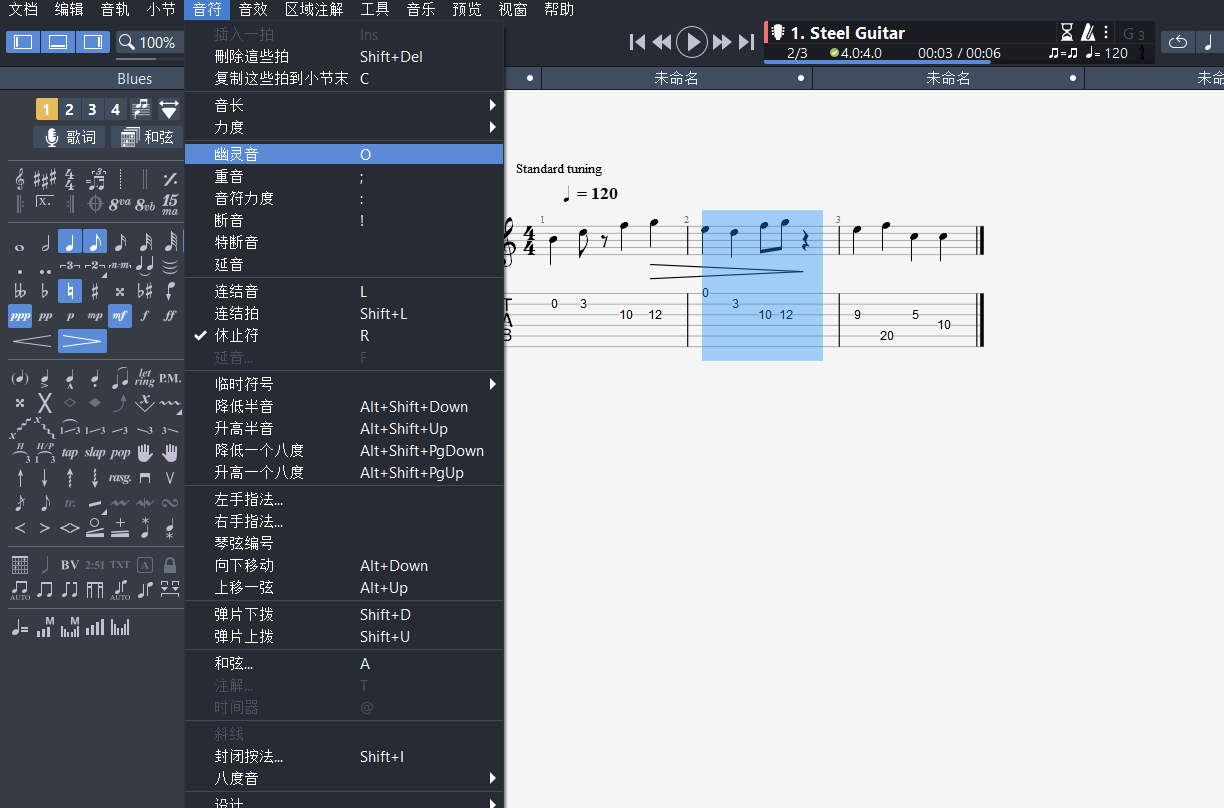Select the sharp accidental icon
The height and width of the screenshot is (808, 1224).
[x=94, y=290]
